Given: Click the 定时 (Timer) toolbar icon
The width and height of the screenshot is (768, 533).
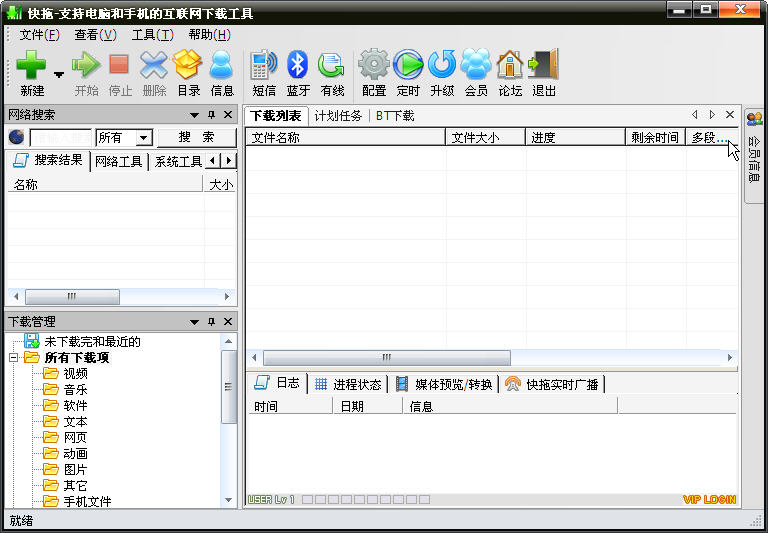Looking at the screenshot, I should pos(408,66).
